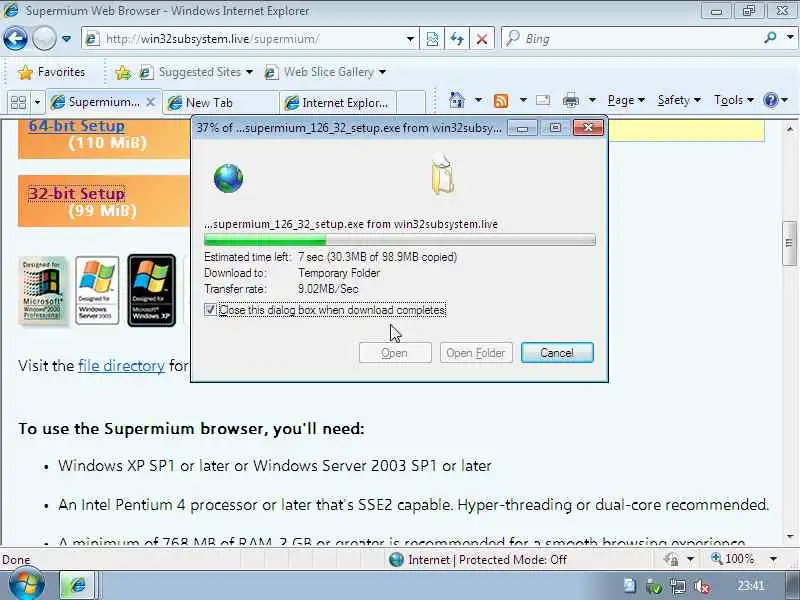
Task: Open the search provider dropdown arrow
Action: point(790,38)
